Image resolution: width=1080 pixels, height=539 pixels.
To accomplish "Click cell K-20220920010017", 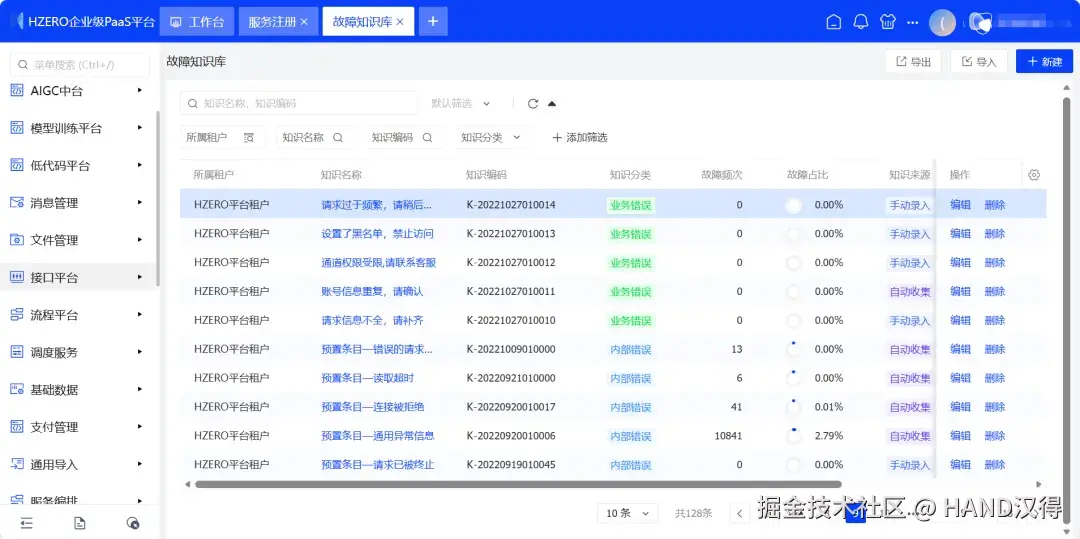I will pos(511,407).
